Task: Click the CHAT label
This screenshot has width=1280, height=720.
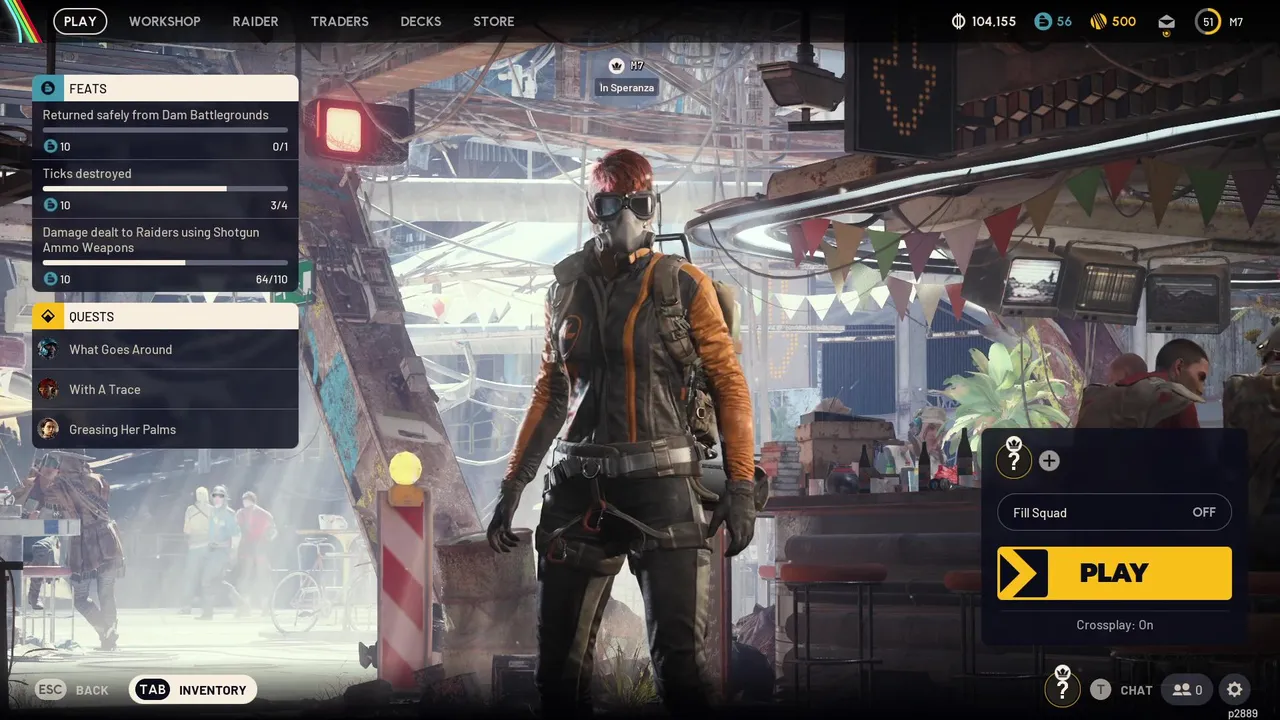Action: (x=1136, y=690)
